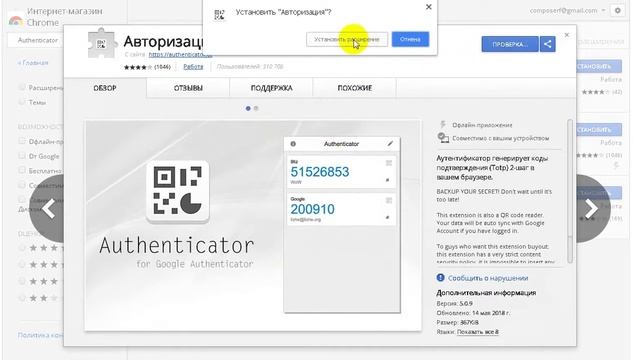Image resolution: width=640 pixels, height=360 pixels.
Task: Toggle the 'От Google' checkbox
Action: tap(22, 156)
